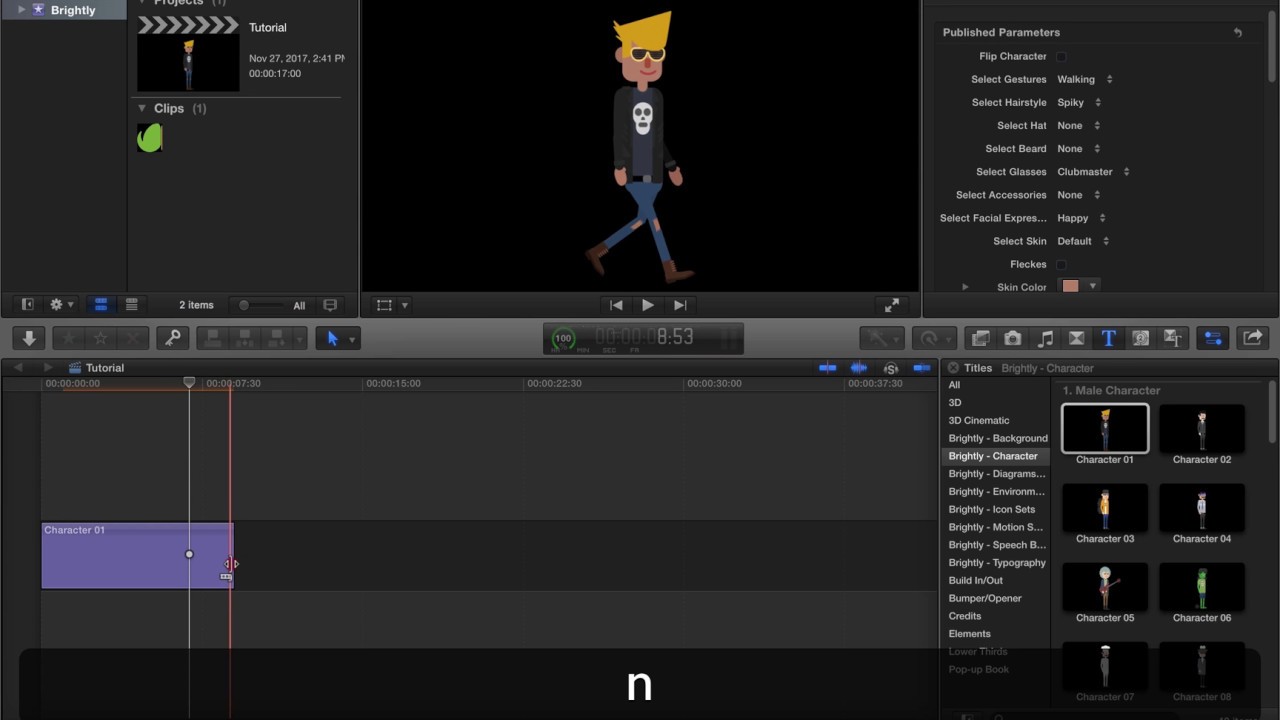Expand the Brightly library item
The image size is (1280, 720).
22,10
